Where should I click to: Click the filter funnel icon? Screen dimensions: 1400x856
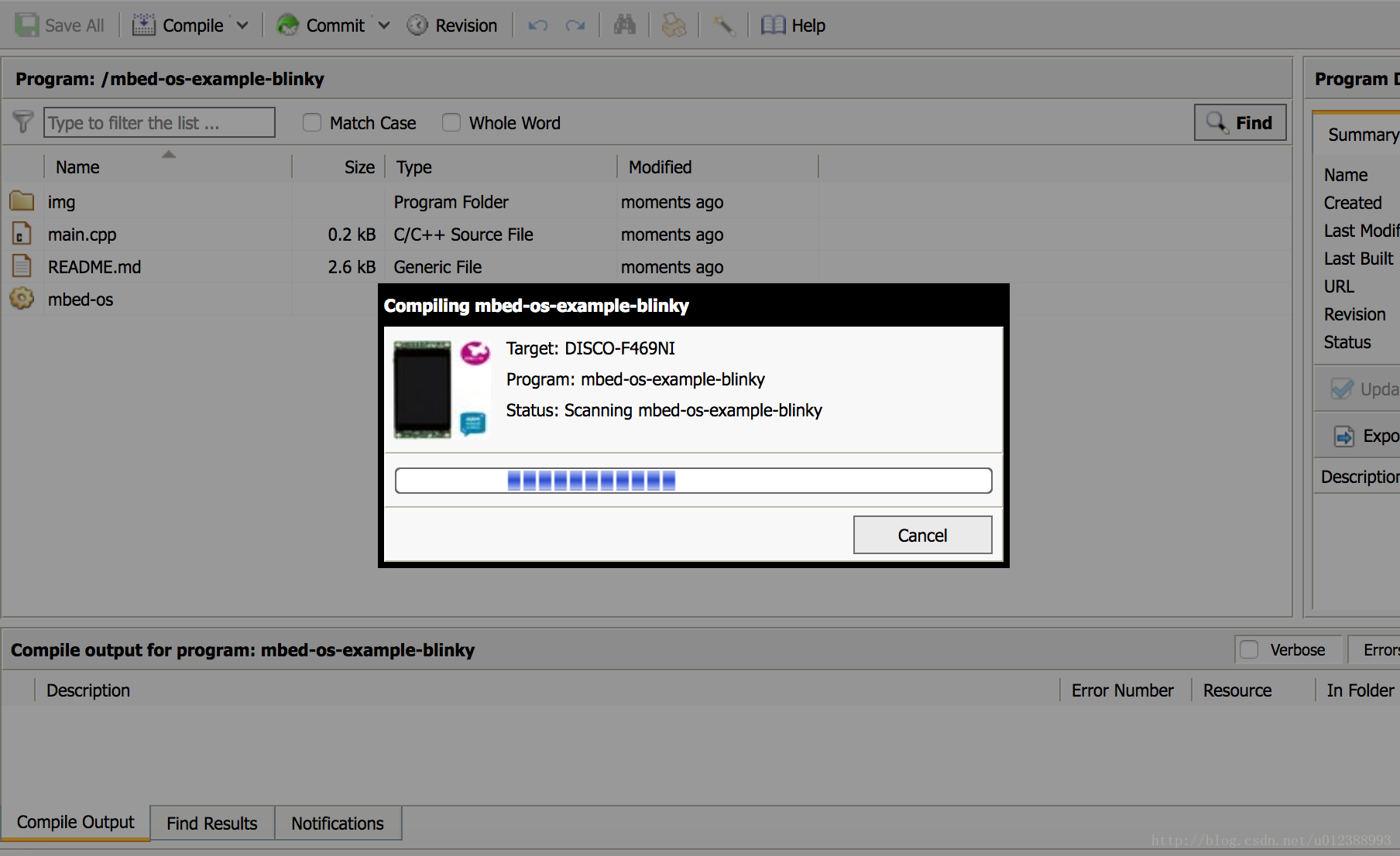pyautogui.click(x=23, y=122)
